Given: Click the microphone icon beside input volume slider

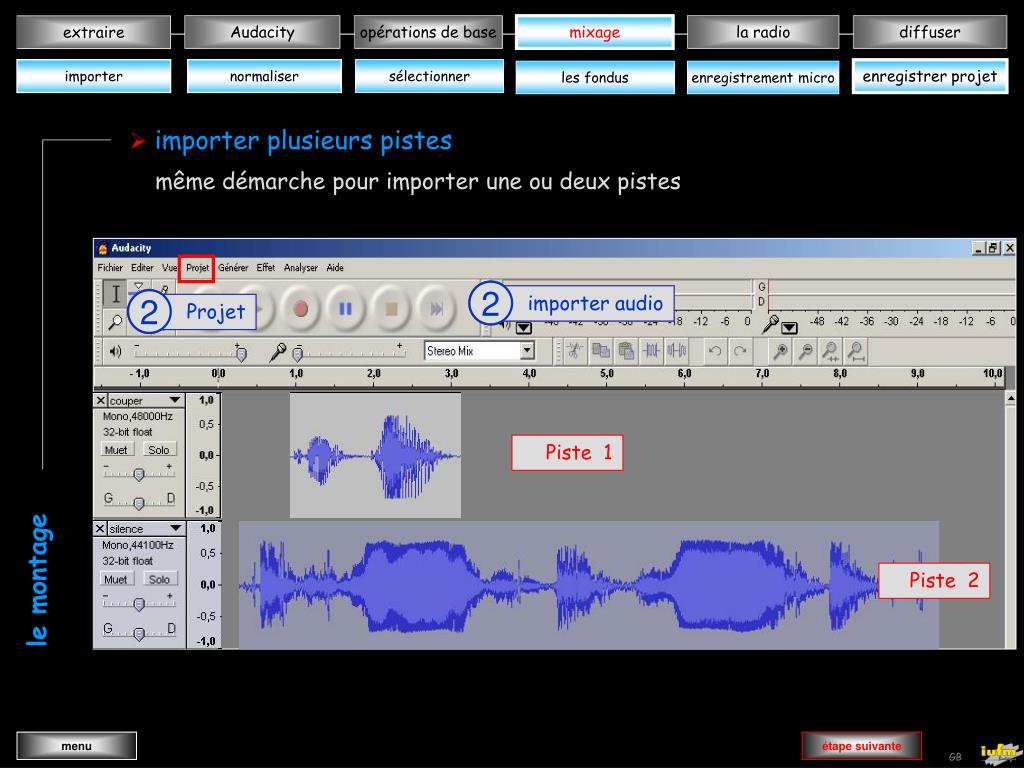Looking at the screenshot, I should (278, 352).
